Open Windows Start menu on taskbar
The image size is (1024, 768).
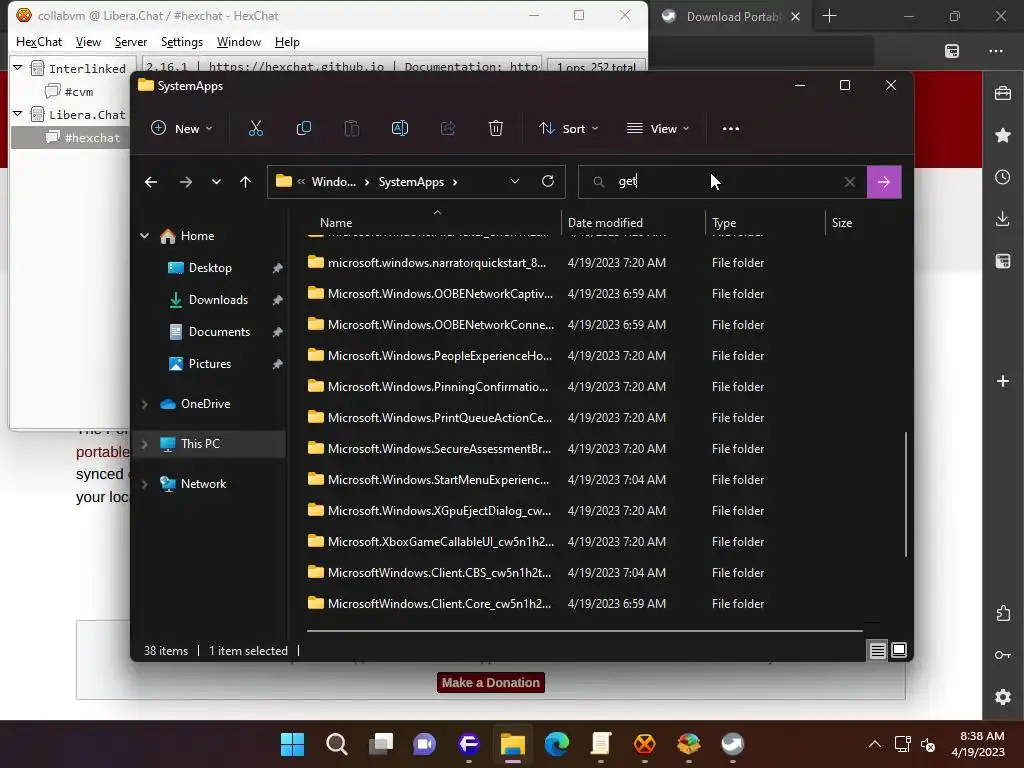click(293, 744)
